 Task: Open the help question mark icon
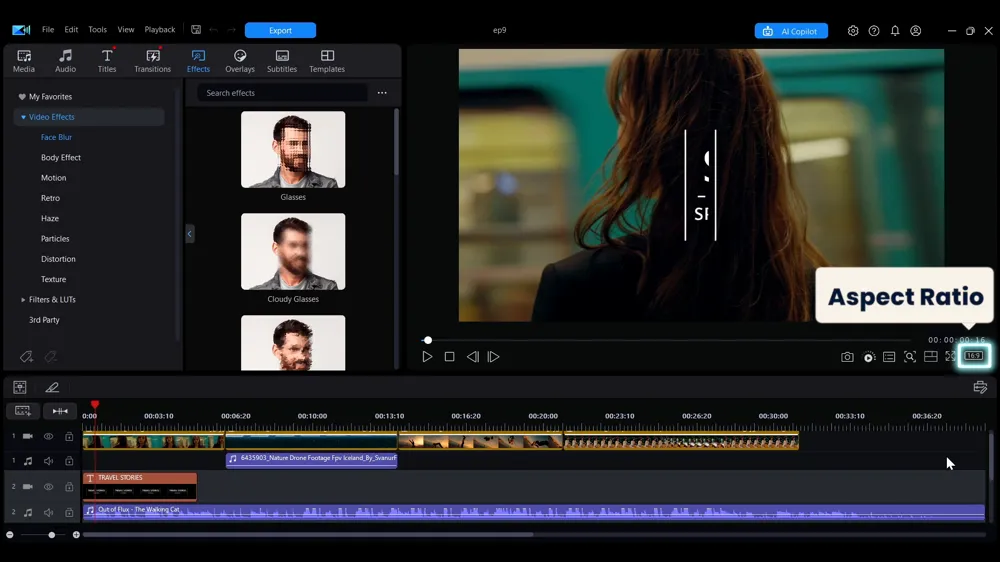(874, 31)
